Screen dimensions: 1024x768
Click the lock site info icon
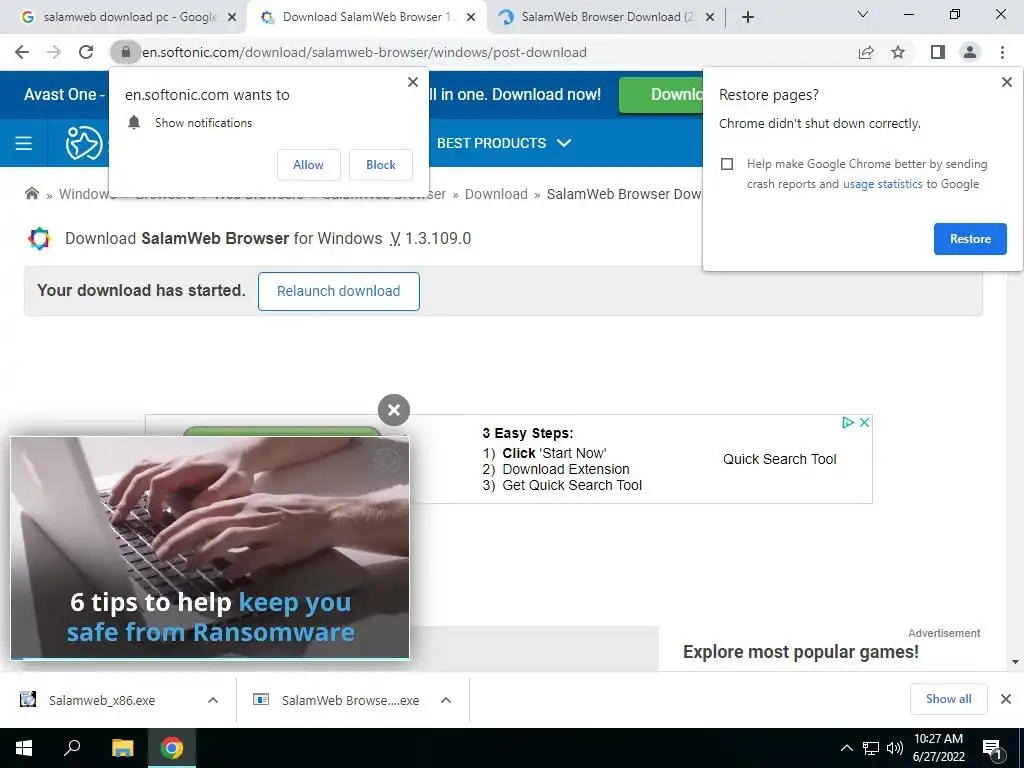pyautogui.click(x=125, y=52)
